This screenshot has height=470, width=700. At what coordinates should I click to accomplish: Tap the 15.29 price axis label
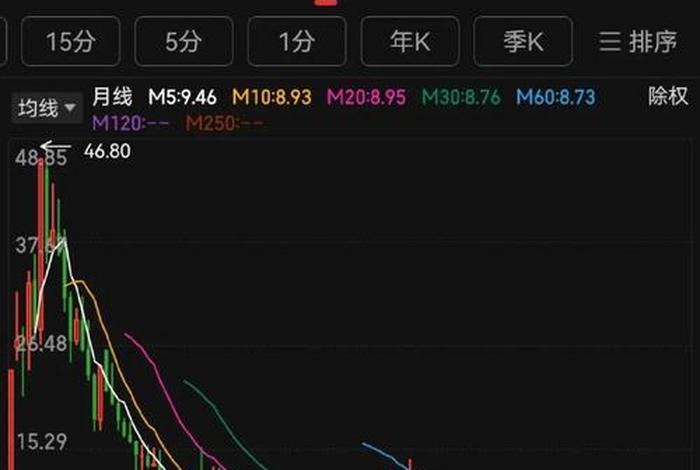coord(42,442)
